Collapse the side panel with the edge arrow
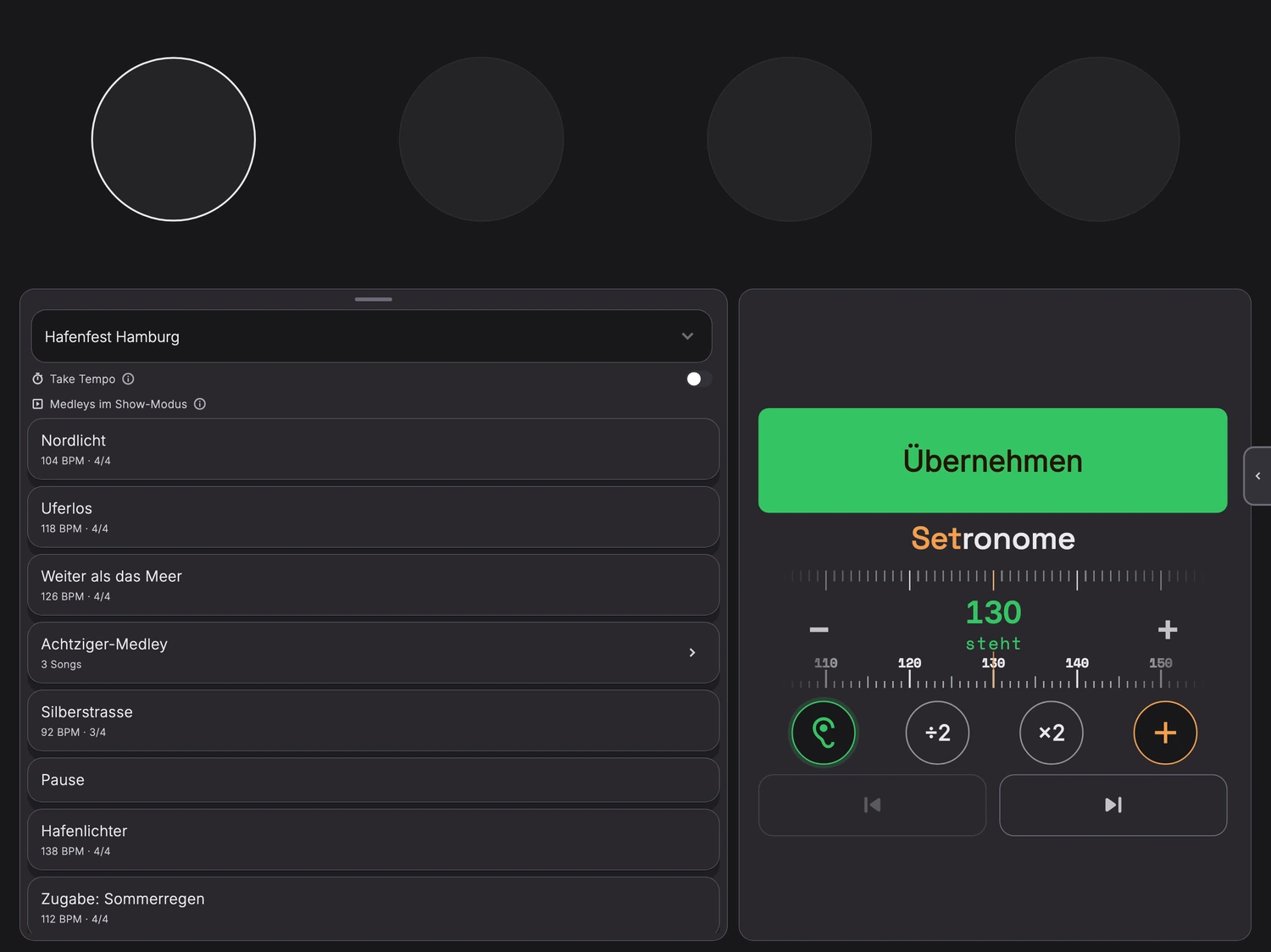Viewport: 1271px width, 952px height. pyautogui.click(x=1257, y=476)
